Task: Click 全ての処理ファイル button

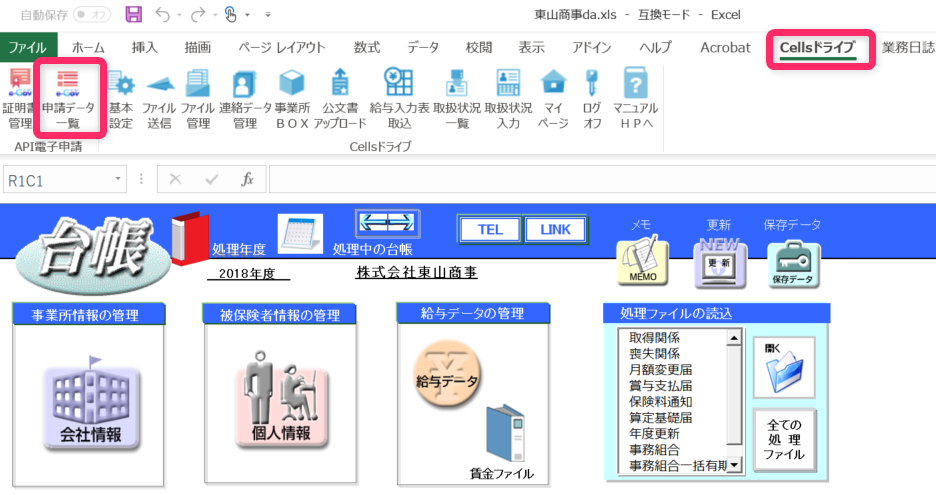Action: tap(784, 440)
